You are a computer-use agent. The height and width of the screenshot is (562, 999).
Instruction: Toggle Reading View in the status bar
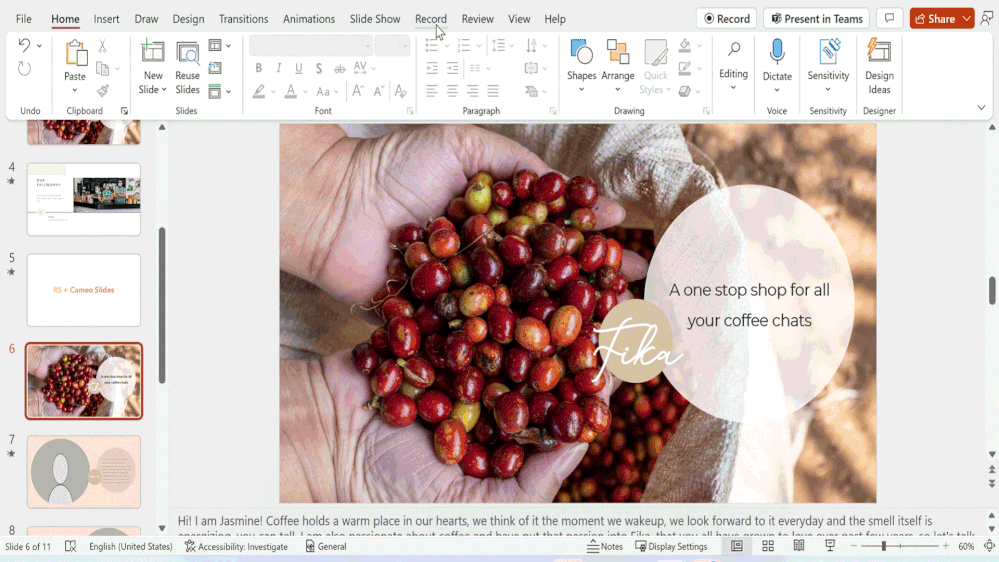pyautogui.click(x=799, y=547)
